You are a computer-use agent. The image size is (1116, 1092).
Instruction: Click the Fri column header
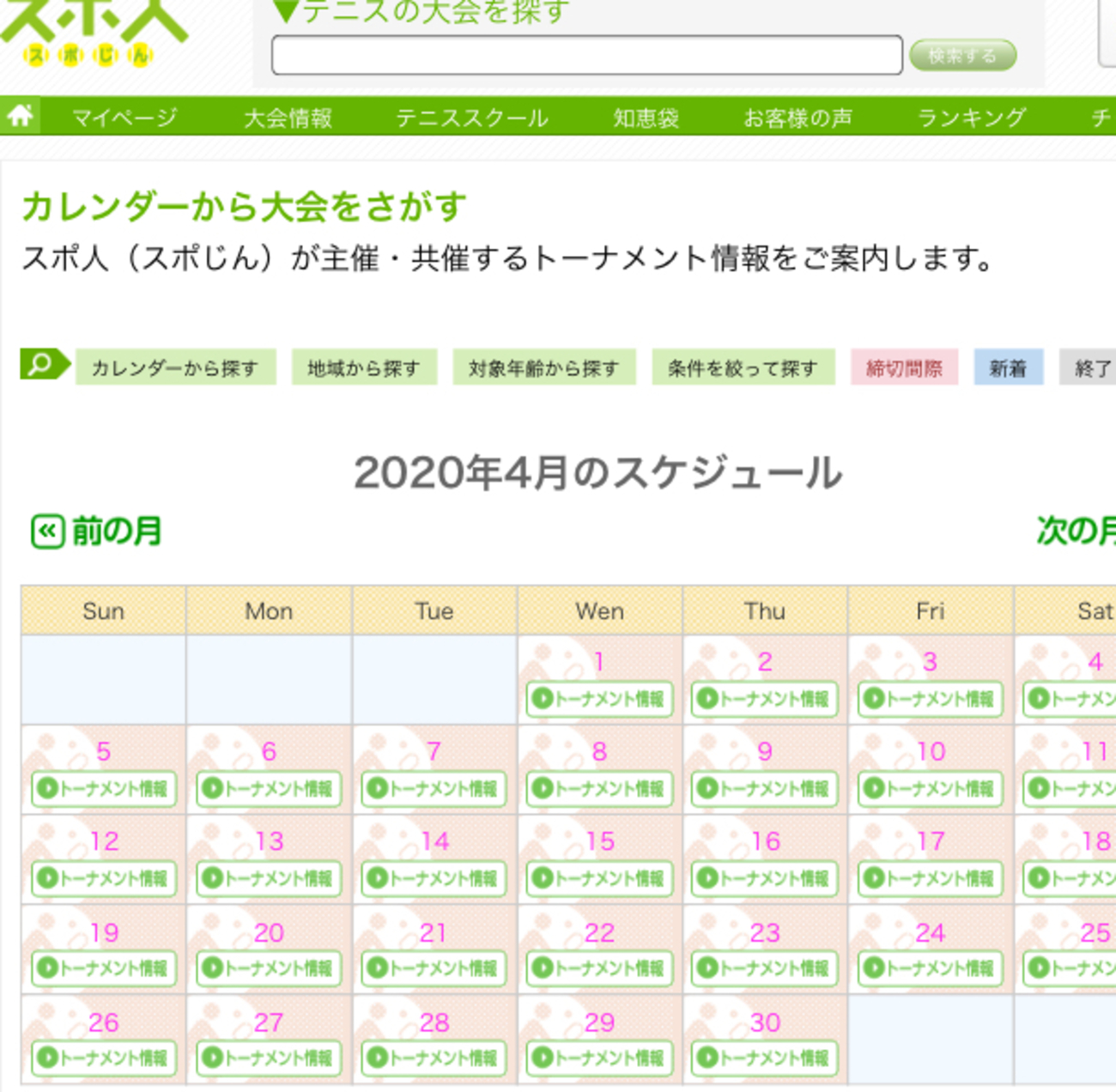pyautogui.click(x=931, y=610)
